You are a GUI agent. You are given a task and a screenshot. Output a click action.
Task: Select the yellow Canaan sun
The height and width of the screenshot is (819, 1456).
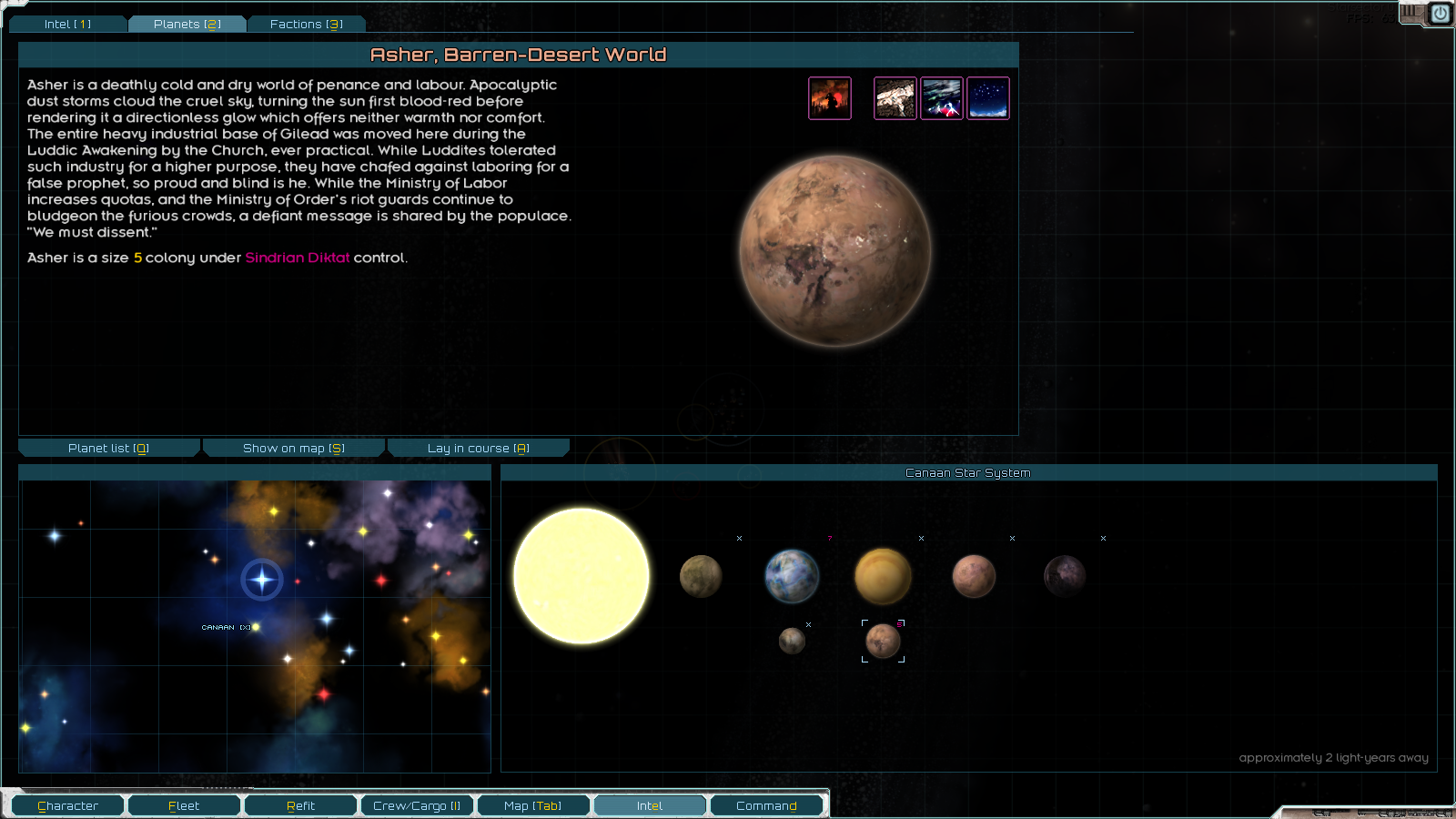581,576
